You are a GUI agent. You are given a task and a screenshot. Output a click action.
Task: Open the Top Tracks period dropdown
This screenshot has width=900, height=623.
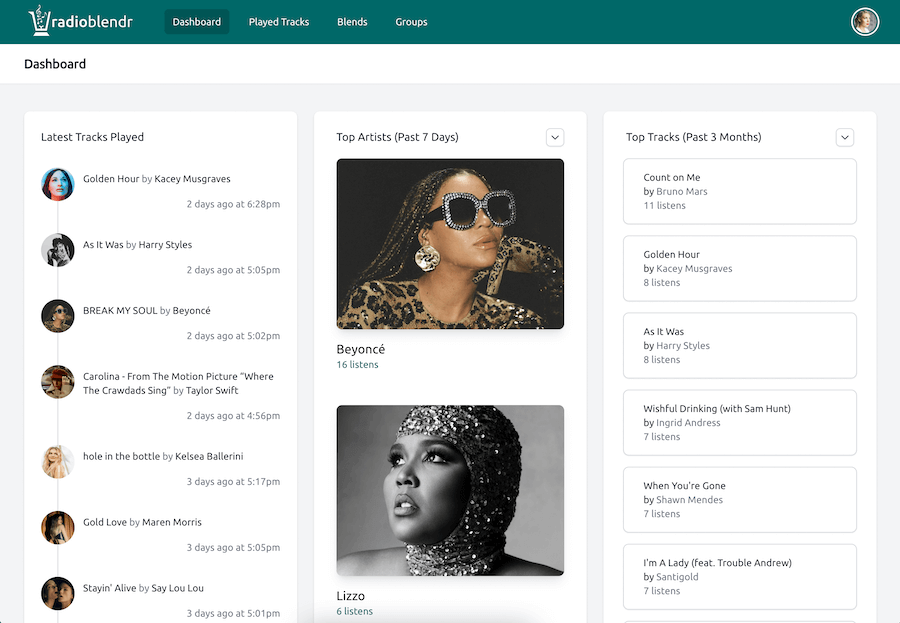coord(845,137)
